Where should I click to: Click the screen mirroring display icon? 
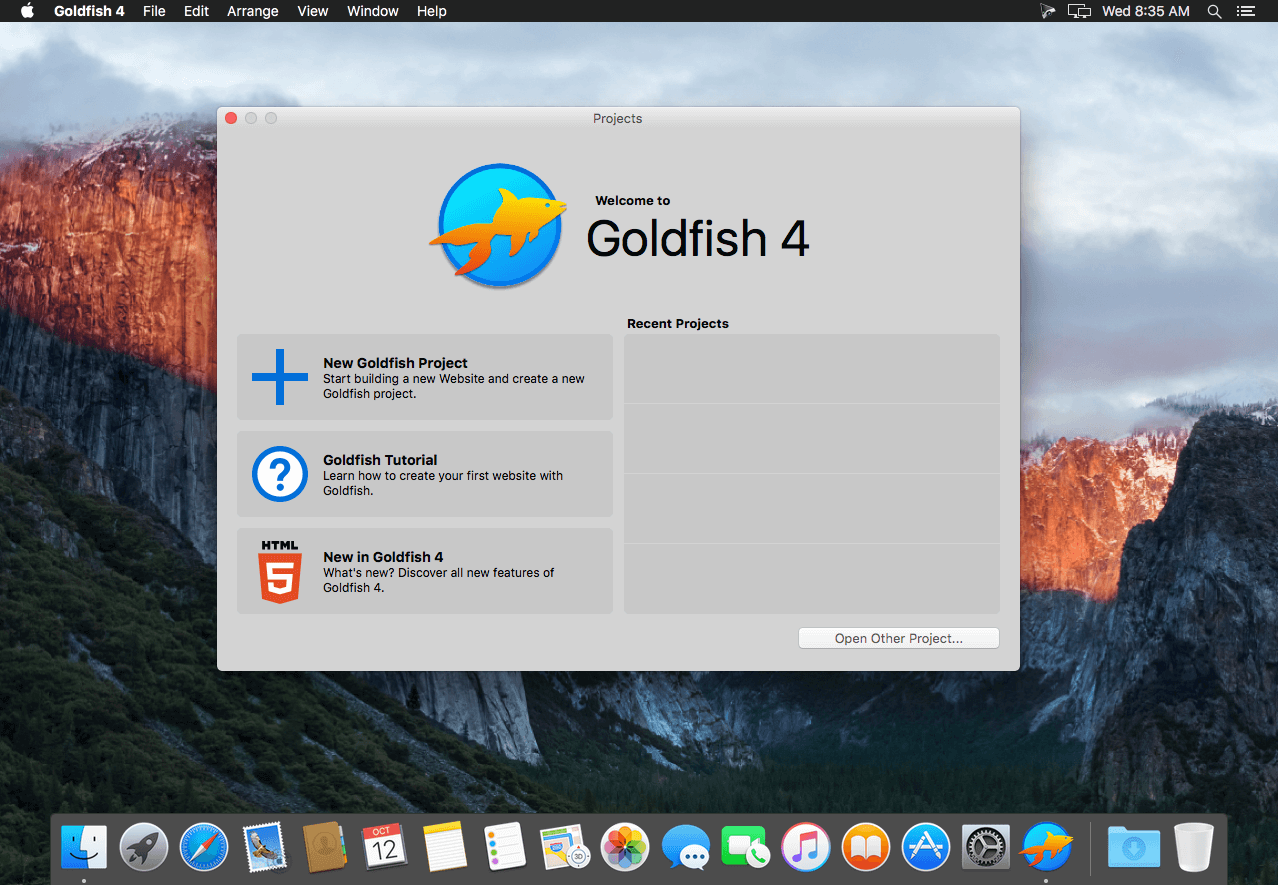pyautogui.click(x=1079, y=11)
